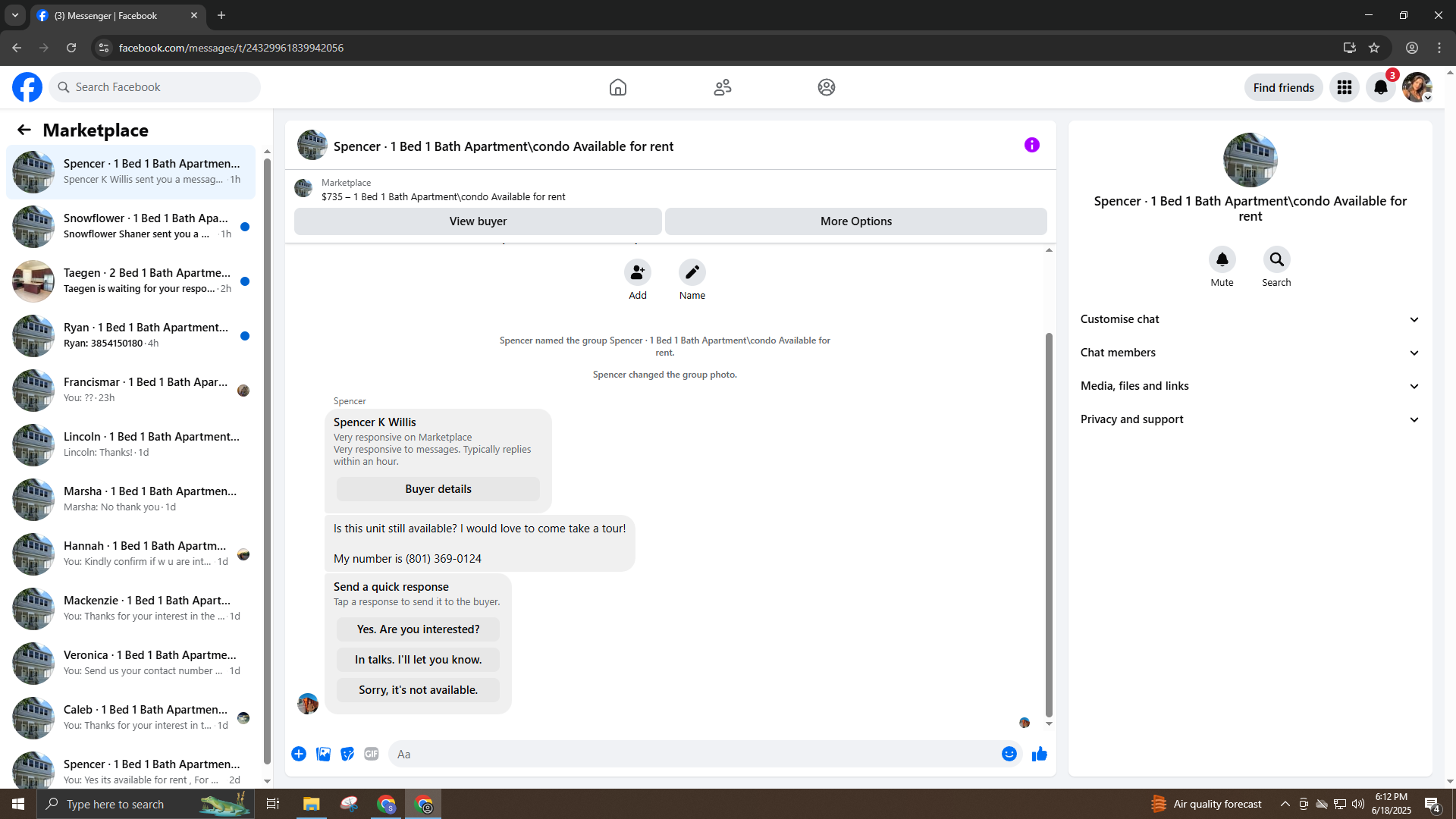Reload the page
Image resolution: width=1456 pixels, height=819 pixels.
click(71, 48)
